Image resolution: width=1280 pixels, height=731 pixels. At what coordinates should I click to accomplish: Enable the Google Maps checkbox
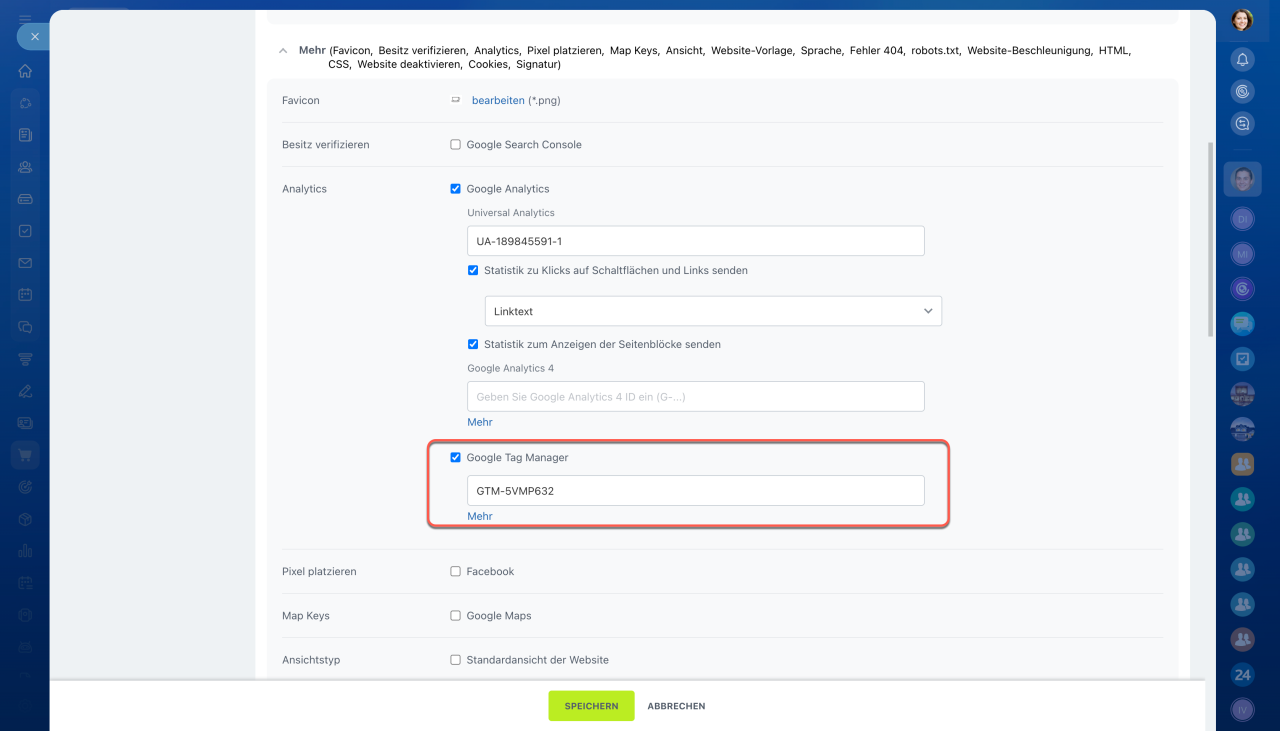click(x=456, y=616)
